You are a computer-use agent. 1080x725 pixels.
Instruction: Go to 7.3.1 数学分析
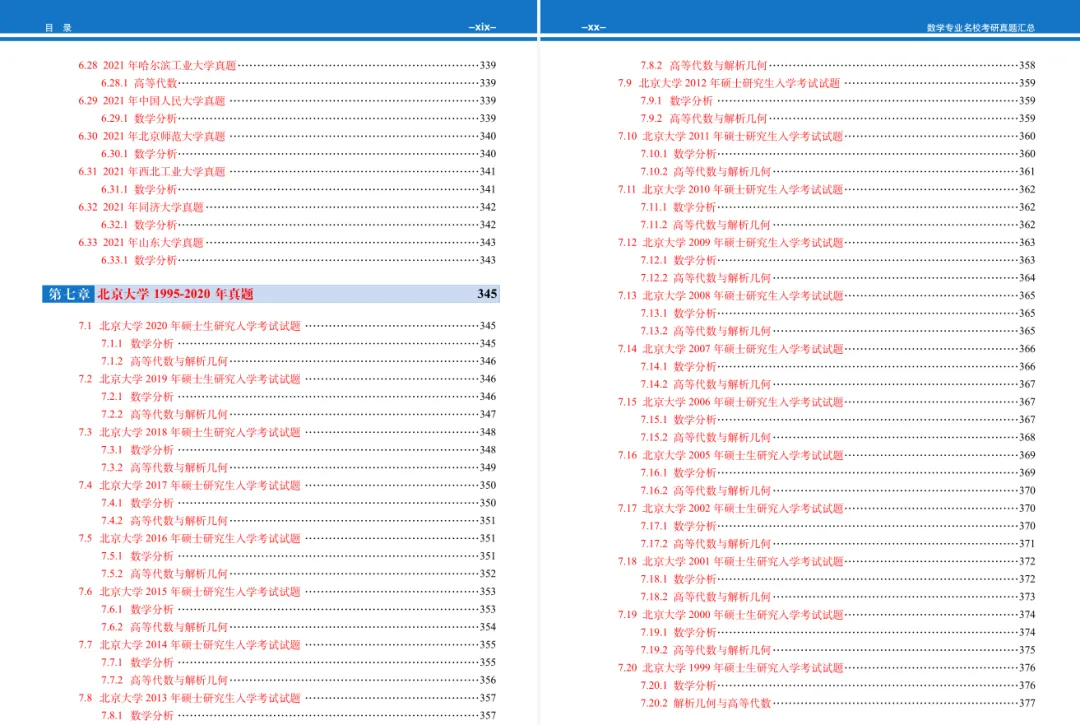298,450
